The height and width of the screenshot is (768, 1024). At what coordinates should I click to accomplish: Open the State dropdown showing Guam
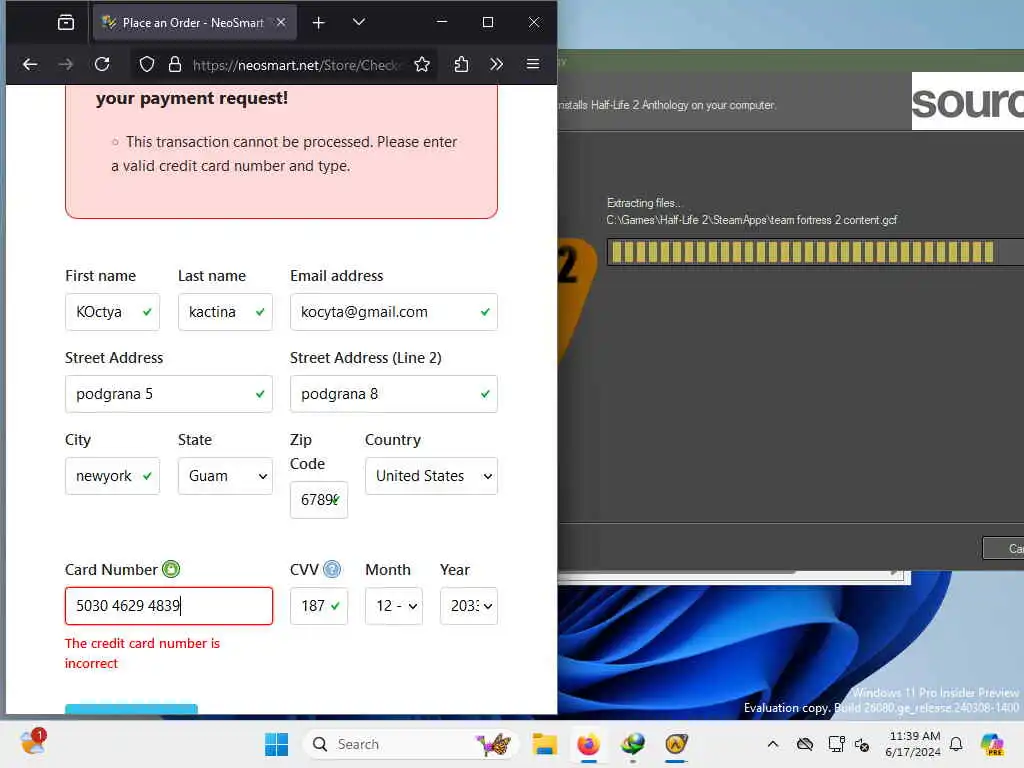tap(225, 476)
